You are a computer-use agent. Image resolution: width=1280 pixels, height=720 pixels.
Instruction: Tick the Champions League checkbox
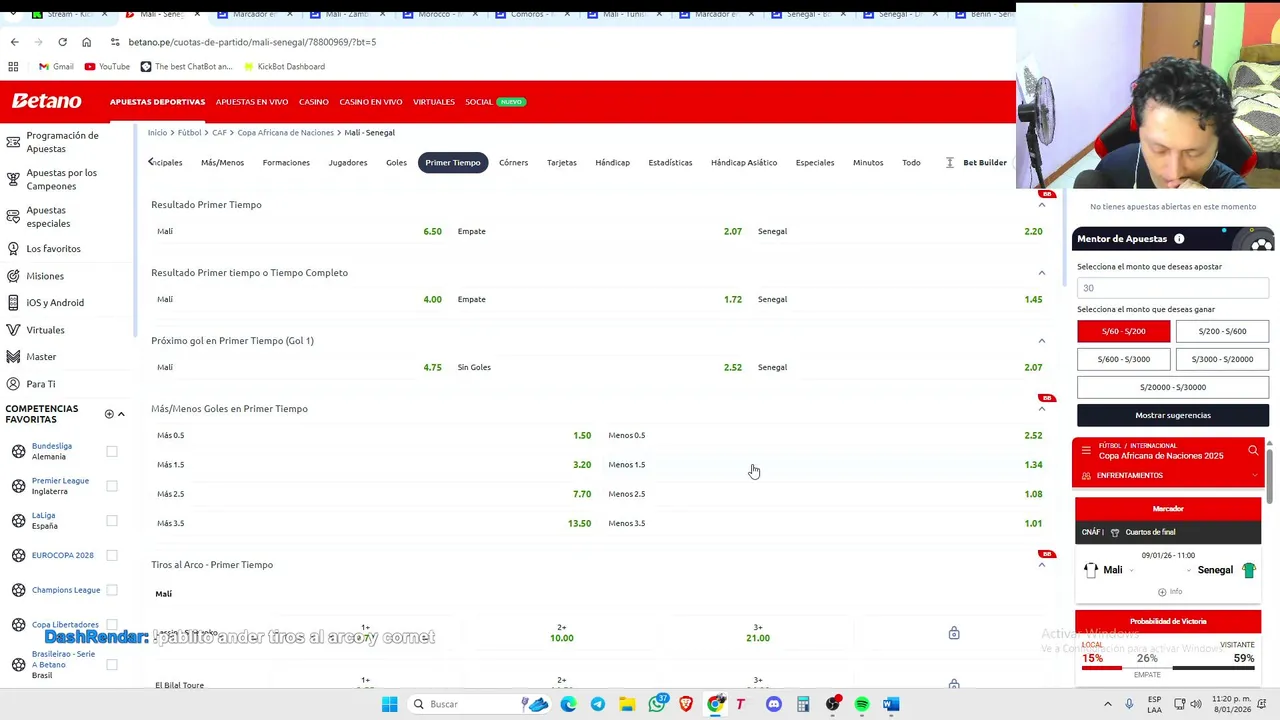pos(112,590)
